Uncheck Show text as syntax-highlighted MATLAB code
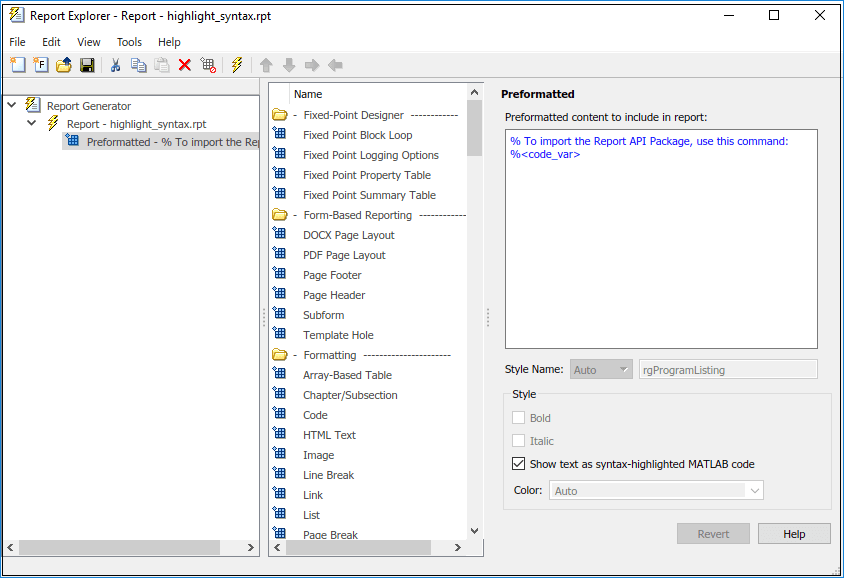844x578 pixels. pos(518,463)
